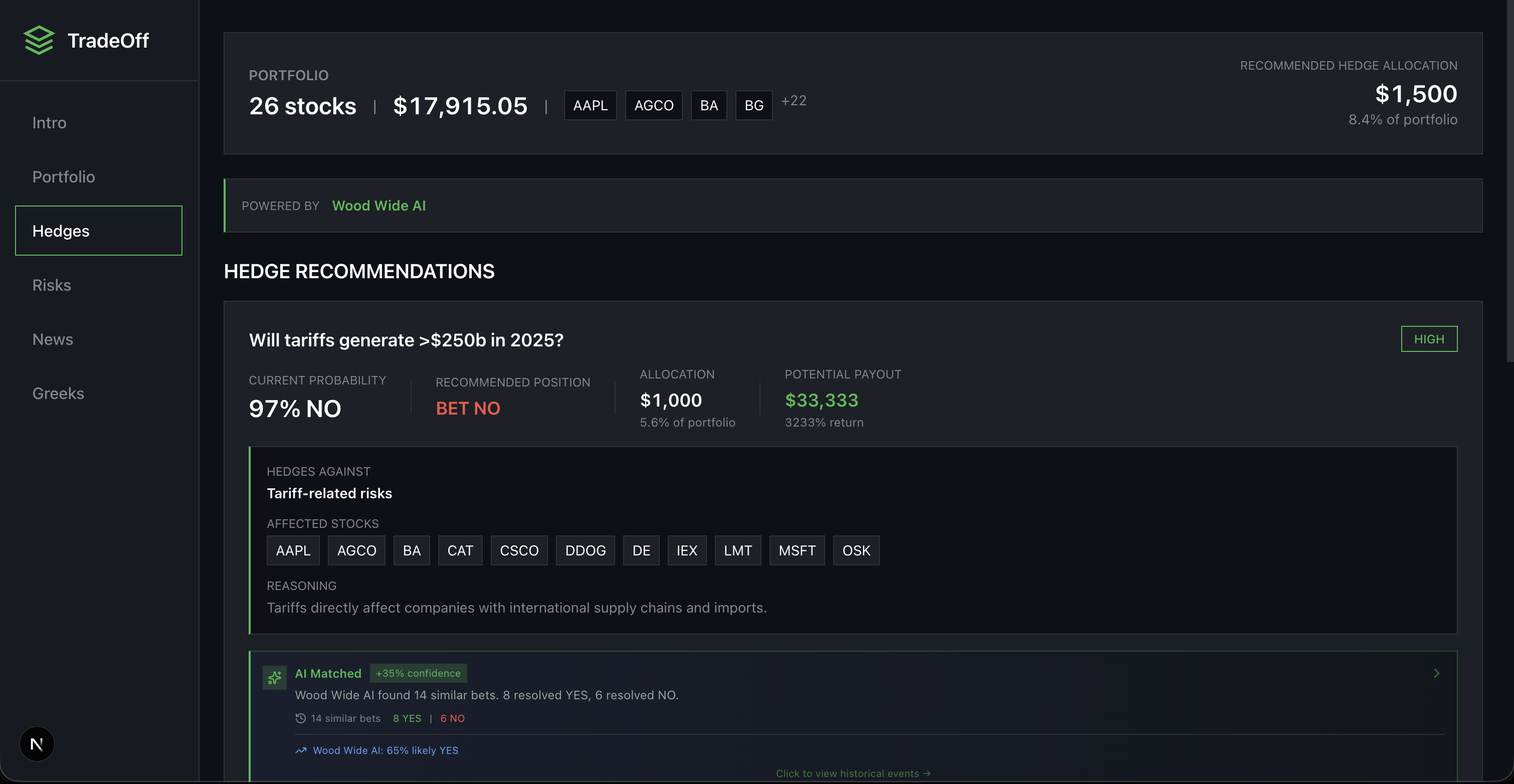The height and width of the screenshot is (784, 1514).
Task: Go to the Risks page
Action: 52,285
